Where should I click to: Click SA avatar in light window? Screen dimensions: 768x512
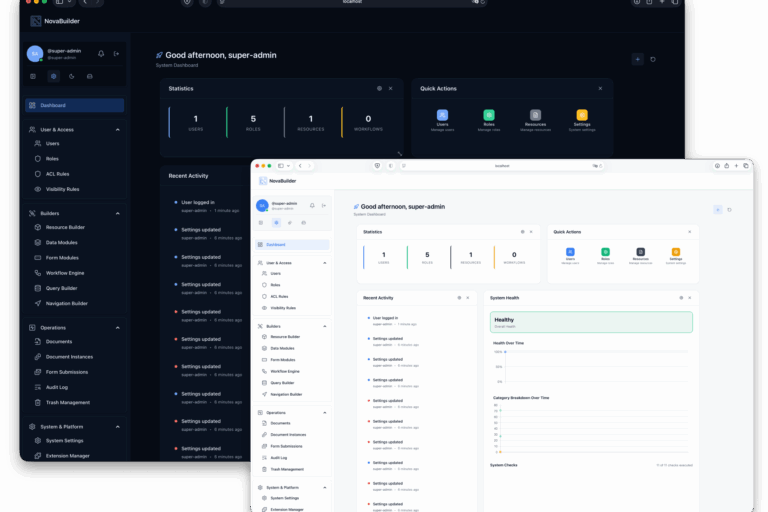(262, 205)
